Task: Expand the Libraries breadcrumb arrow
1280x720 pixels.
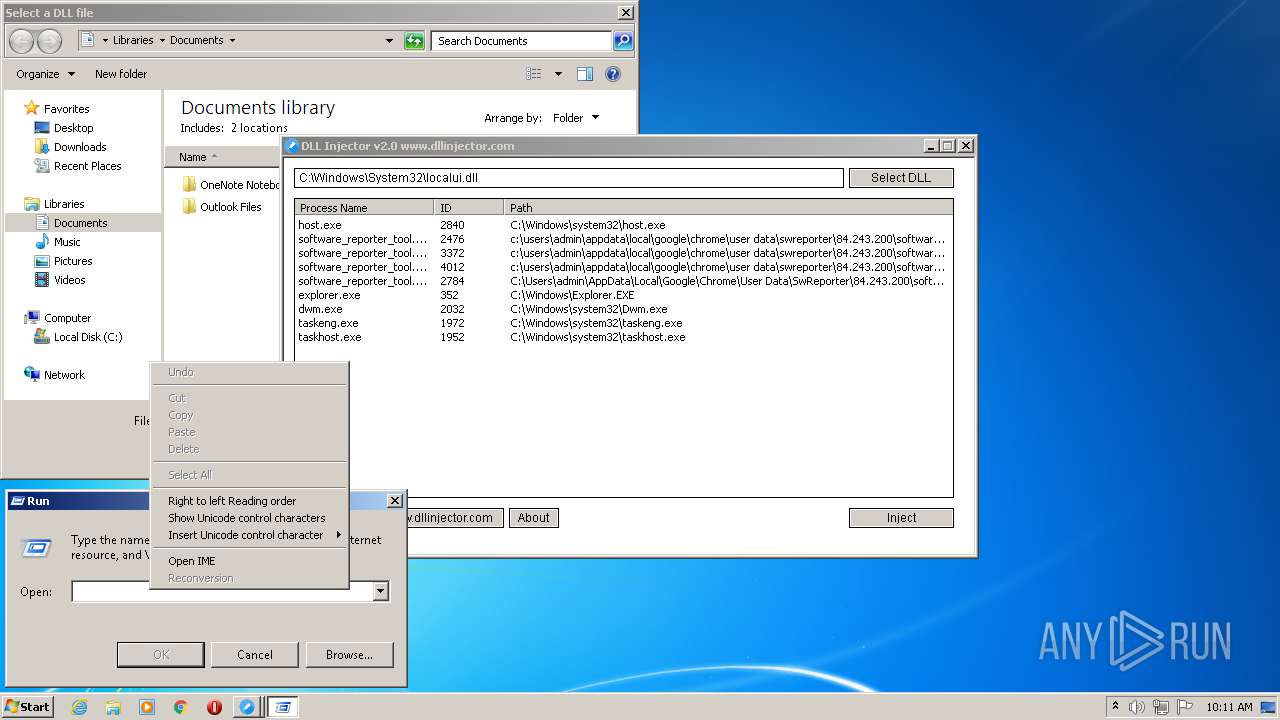Action: 162,41
